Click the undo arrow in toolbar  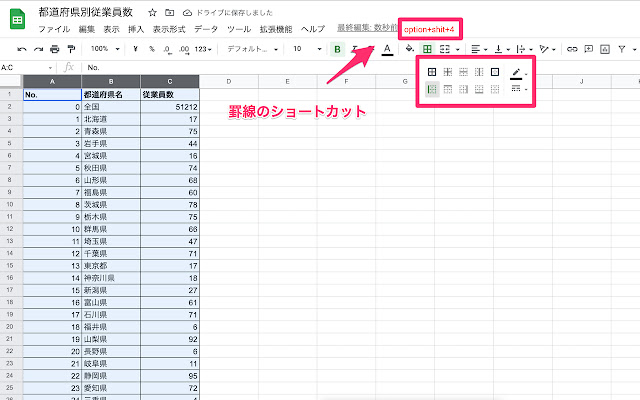coord(22,49)
